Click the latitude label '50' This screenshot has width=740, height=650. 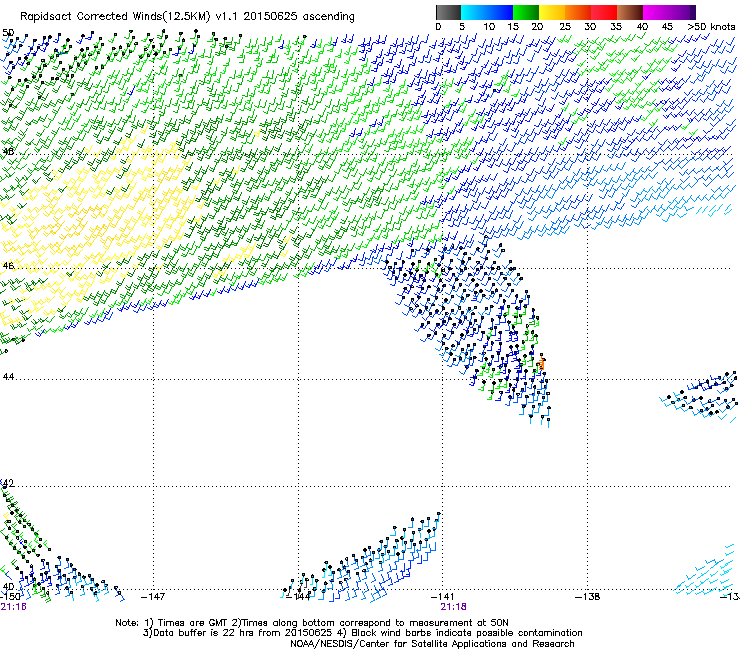tap(8, 33)
